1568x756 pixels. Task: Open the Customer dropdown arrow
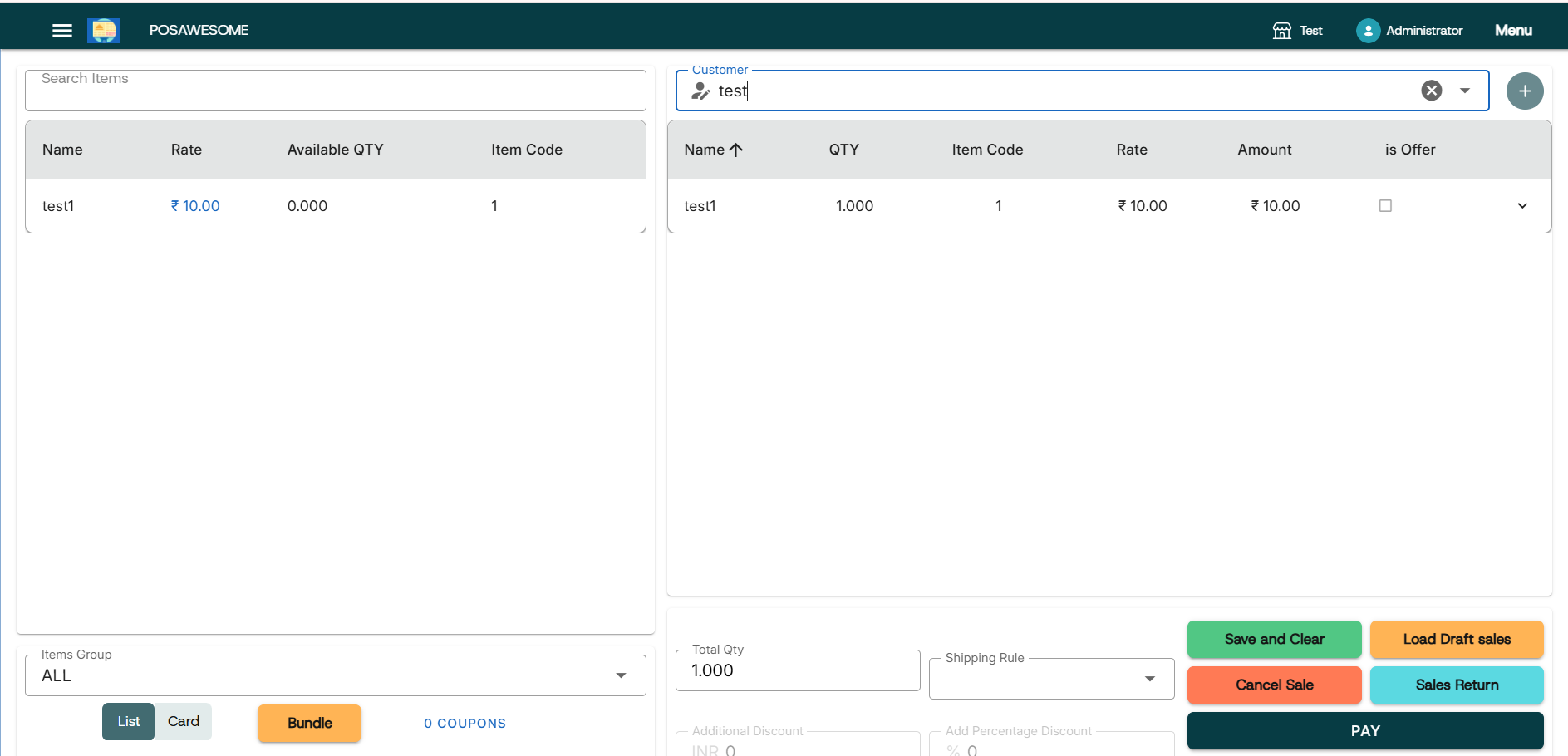(1465, 91)
